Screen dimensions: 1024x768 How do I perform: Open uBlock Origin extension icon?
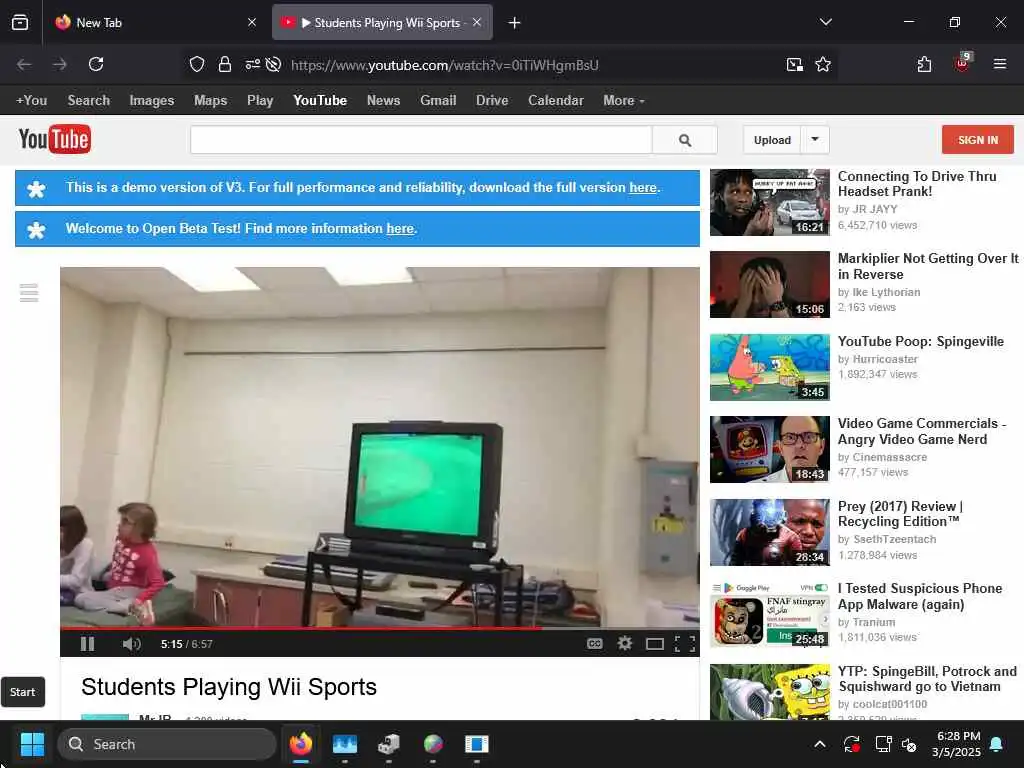coord(963,63)
